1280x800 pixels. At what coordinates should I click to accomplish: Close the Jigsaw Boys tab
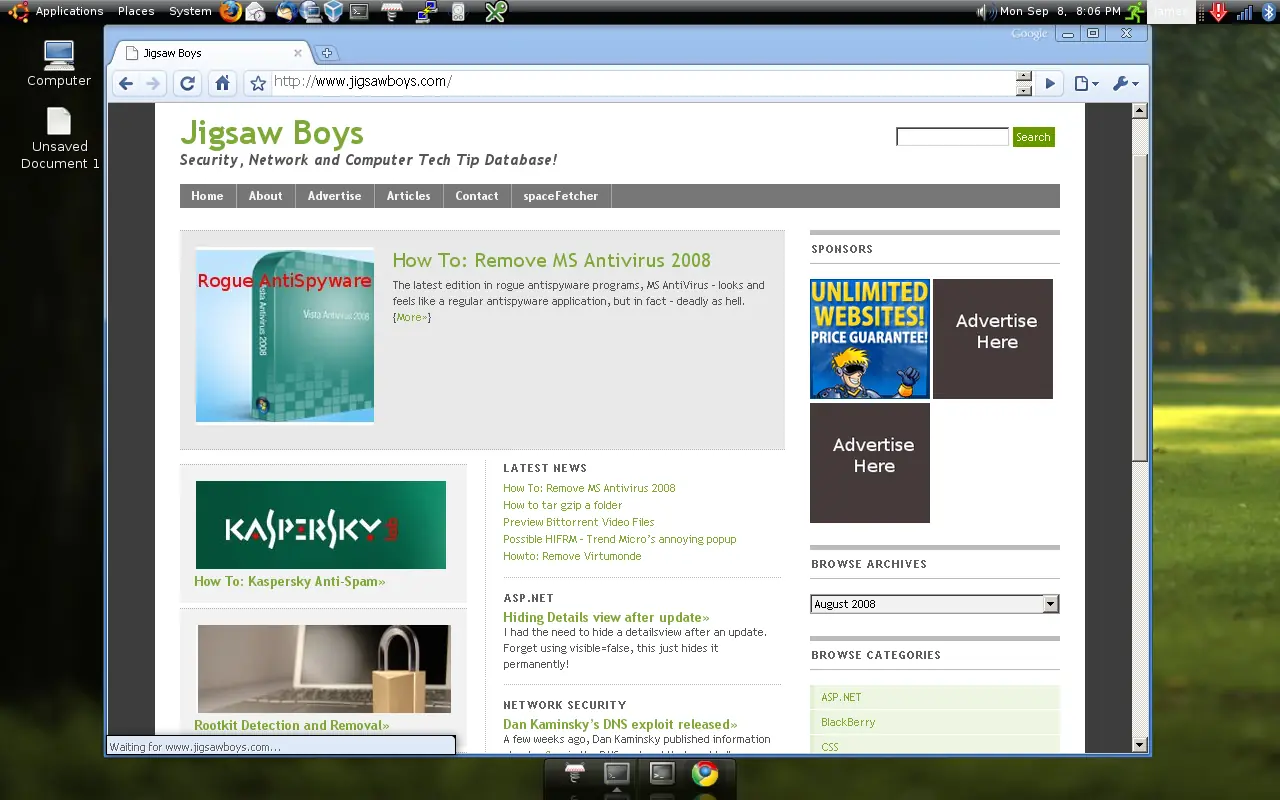click(297, 53)
